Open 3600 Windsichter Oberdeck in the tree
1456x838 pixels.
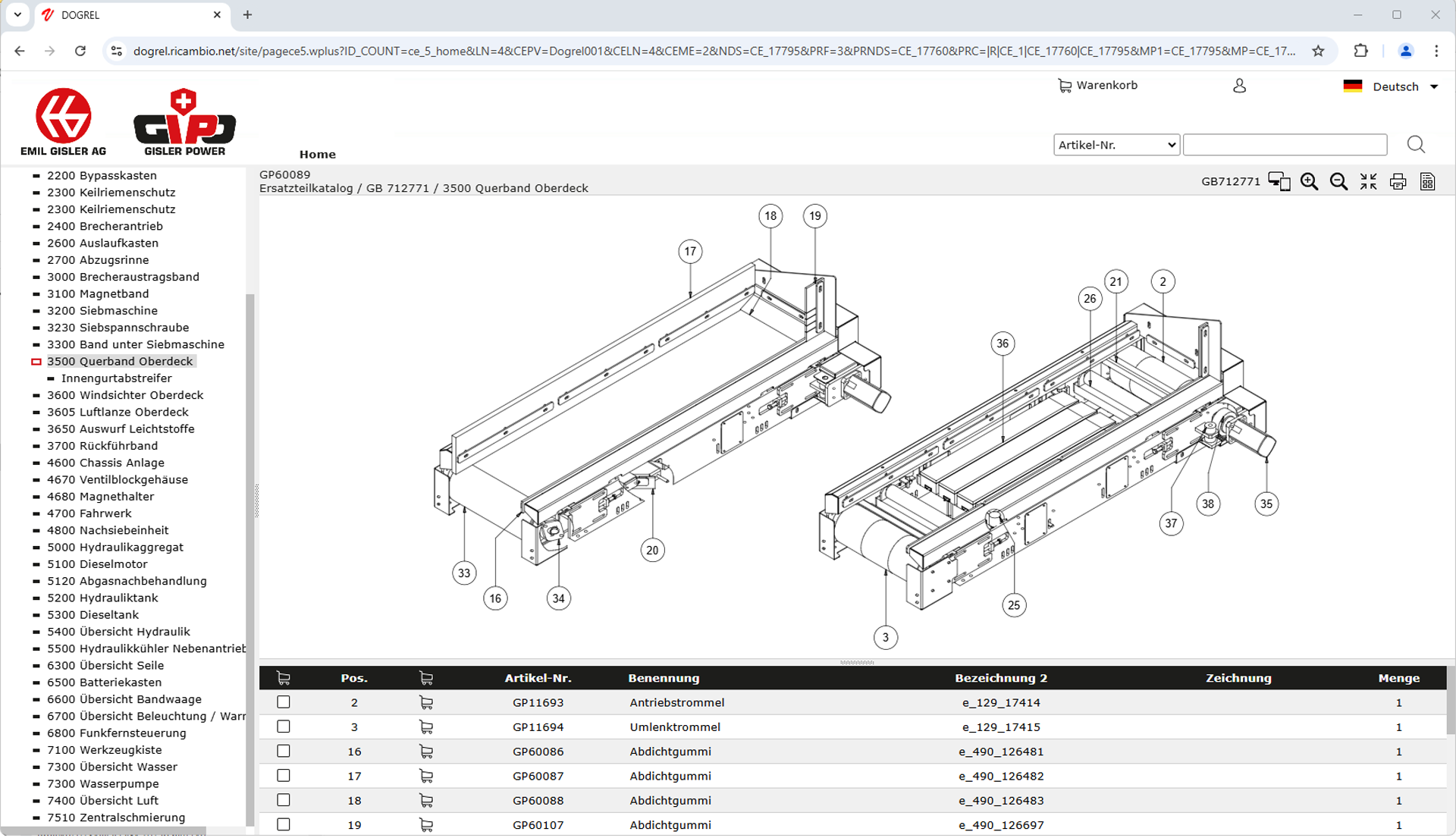tap(125, 395)
